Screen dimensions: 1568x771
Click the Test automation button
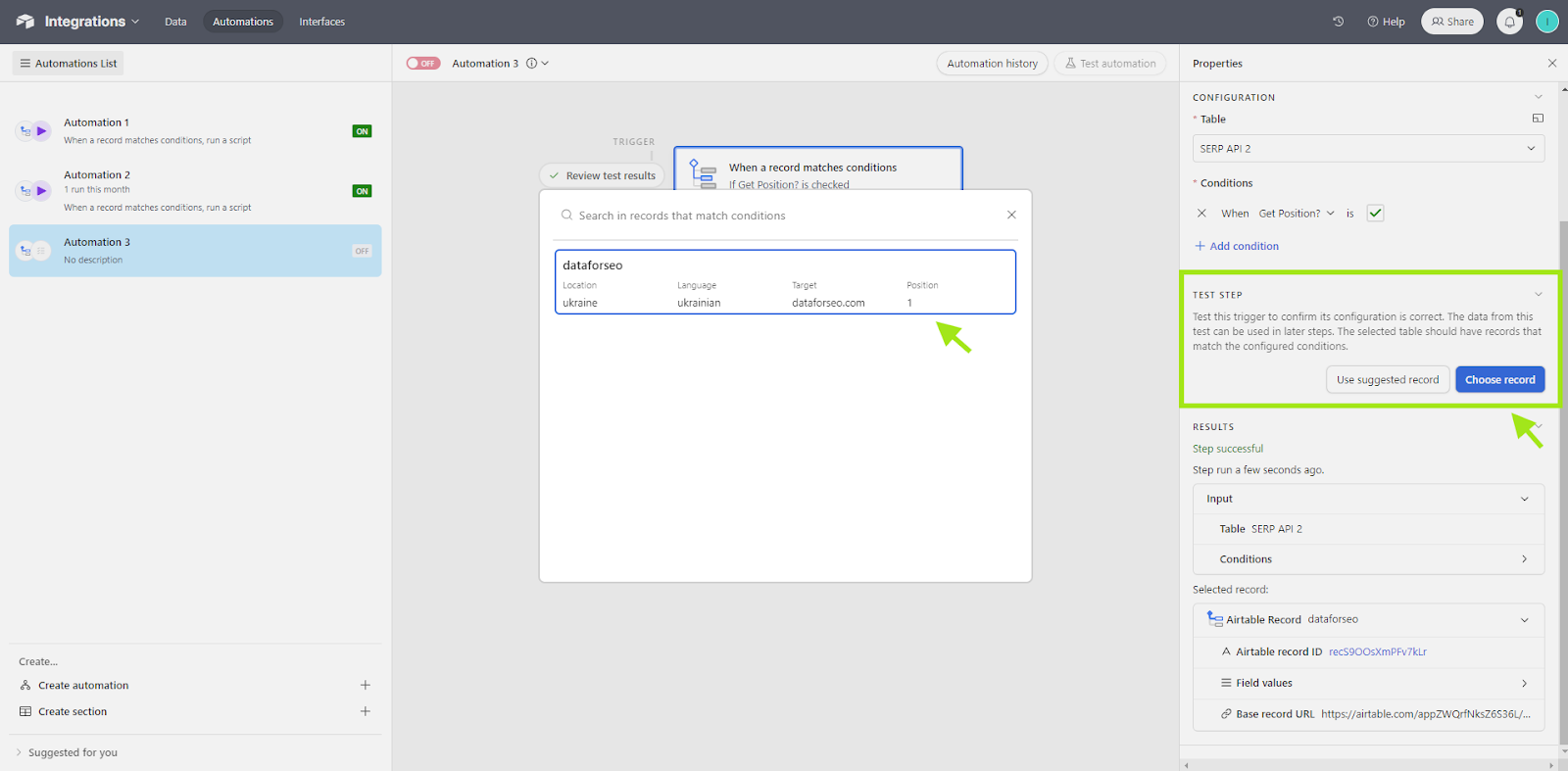(x=1110, y=63)
